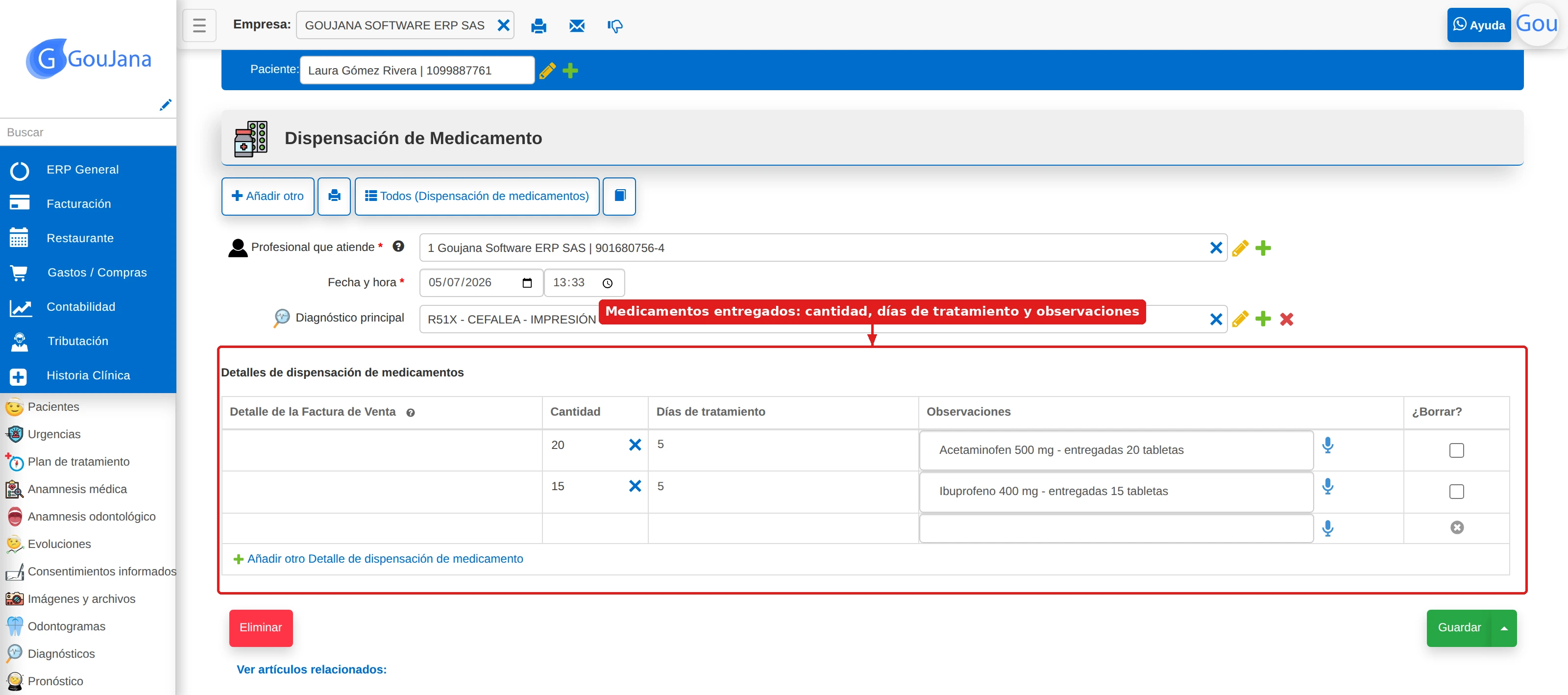The width and height of the screenshot is (1568, 695).
Task: Click the red Eliminar button
Action: click(x=261, y=628)
